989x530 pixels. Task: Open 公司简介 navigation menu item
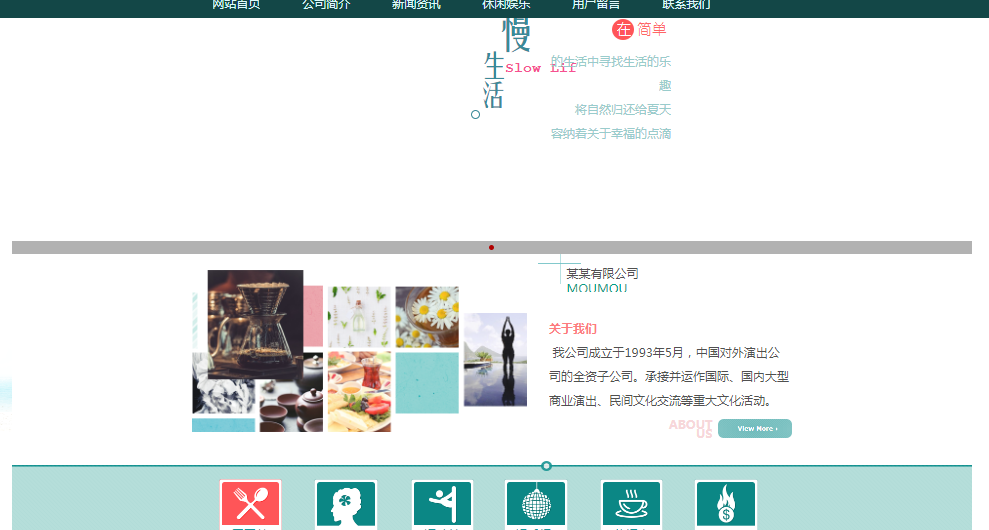[x=326, y=5]
